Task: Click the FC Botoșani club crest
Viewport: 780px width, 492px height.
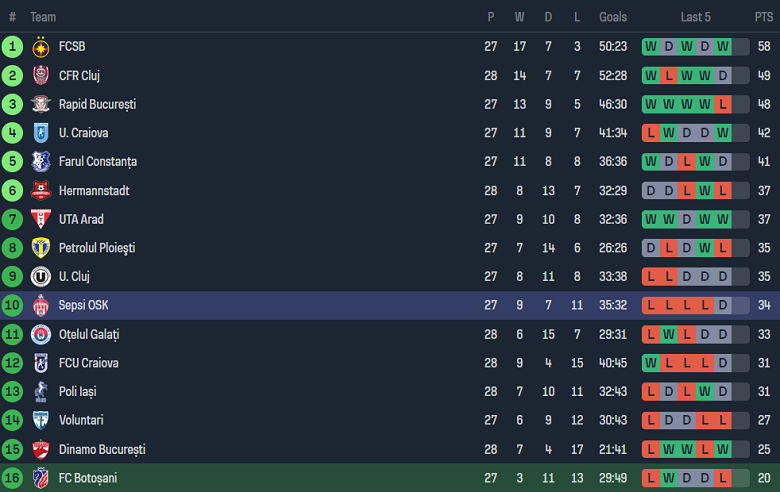Action: tap(41, 478)
